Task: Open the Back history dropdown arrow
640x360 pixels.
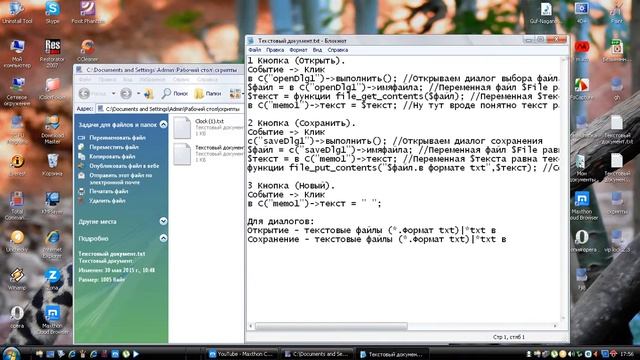Action: pos(113,93)
